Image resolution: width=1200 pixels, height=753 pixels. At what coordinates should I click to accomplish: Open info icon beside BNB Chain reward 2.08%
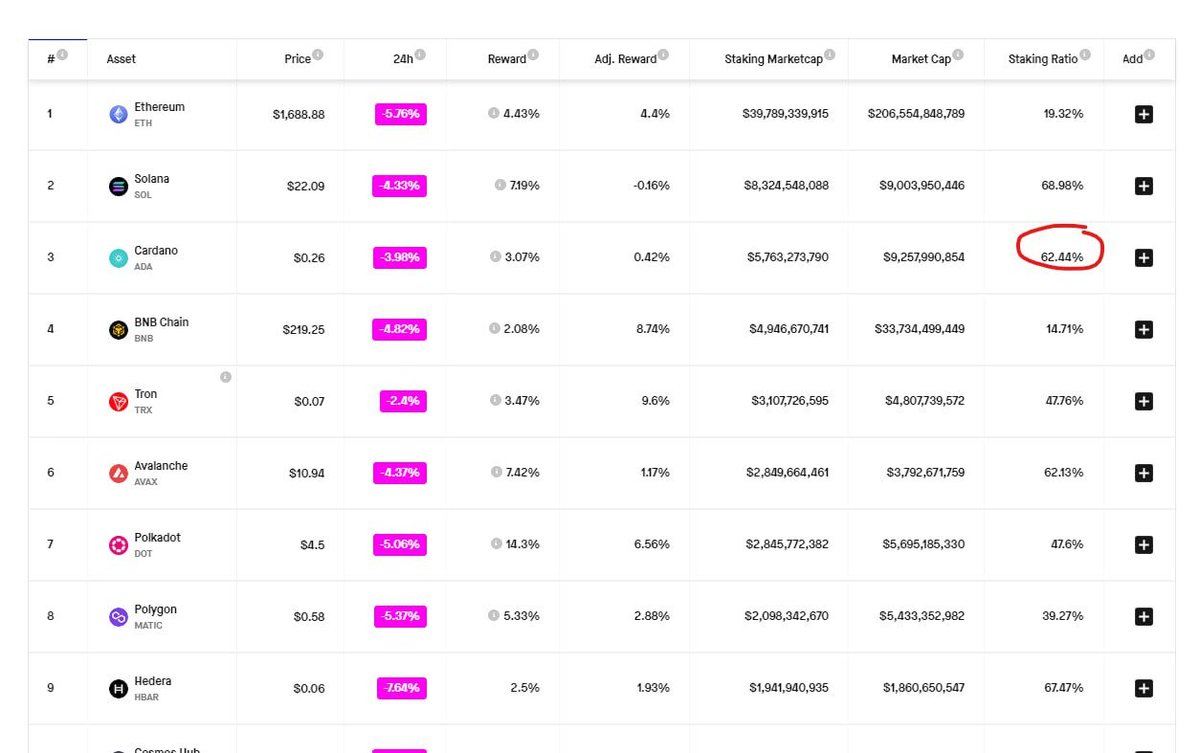pyautogui.click(x=494, y=329)
